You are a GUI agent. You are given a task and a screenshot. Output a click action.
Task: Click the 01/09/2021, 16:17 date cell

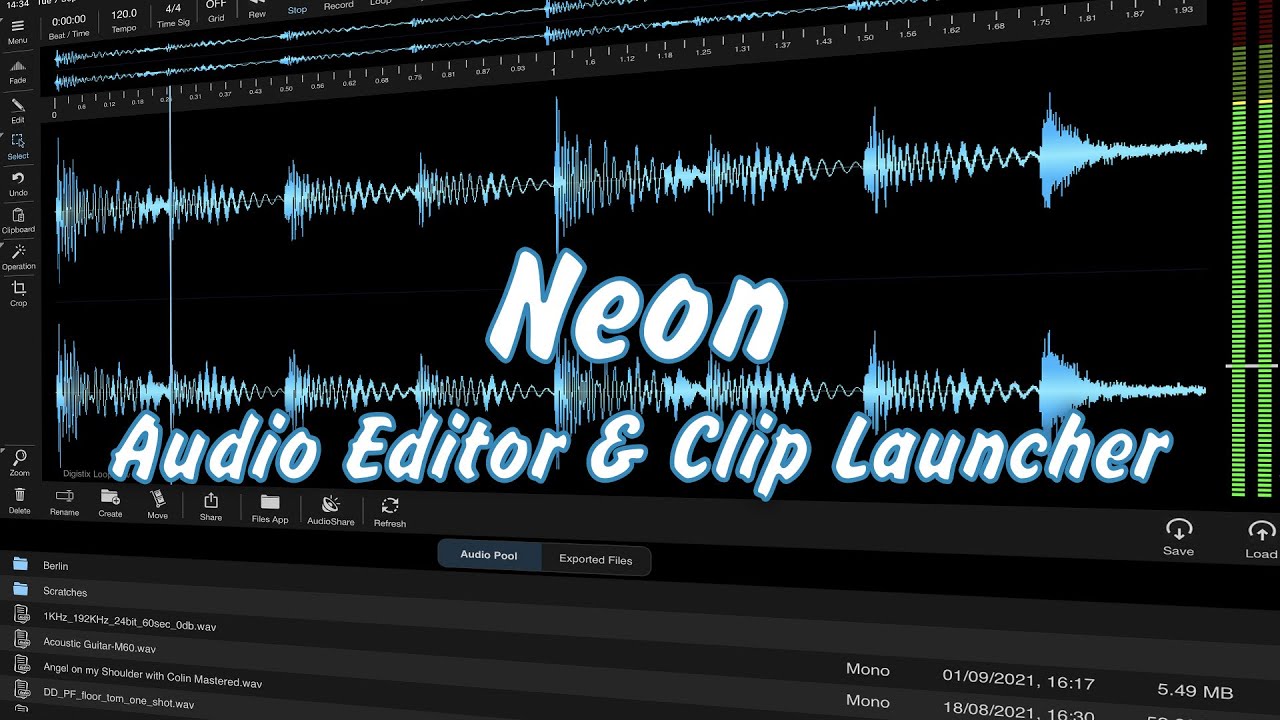[1018, 680]
